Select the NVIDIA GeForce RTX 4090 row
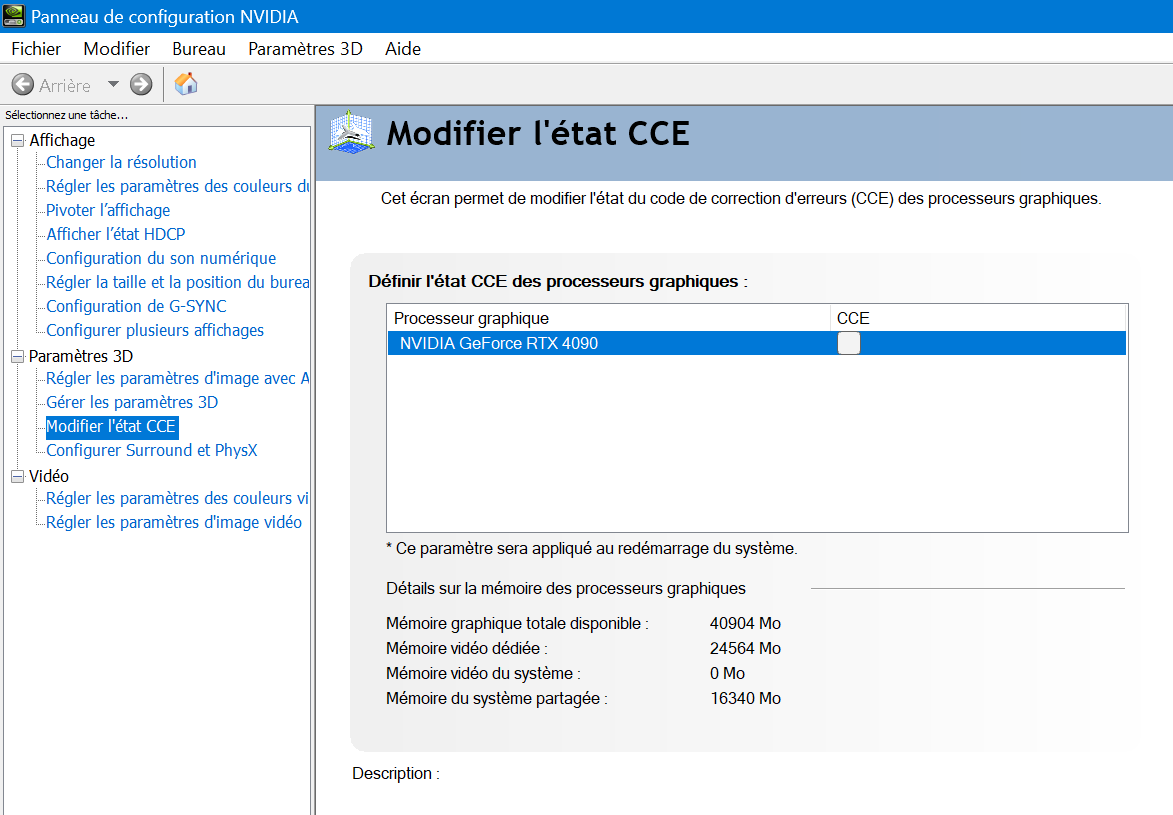Image resolution: width=1173 pixels, height=815 pixels. pyautogui.click(x=500, y=343)
